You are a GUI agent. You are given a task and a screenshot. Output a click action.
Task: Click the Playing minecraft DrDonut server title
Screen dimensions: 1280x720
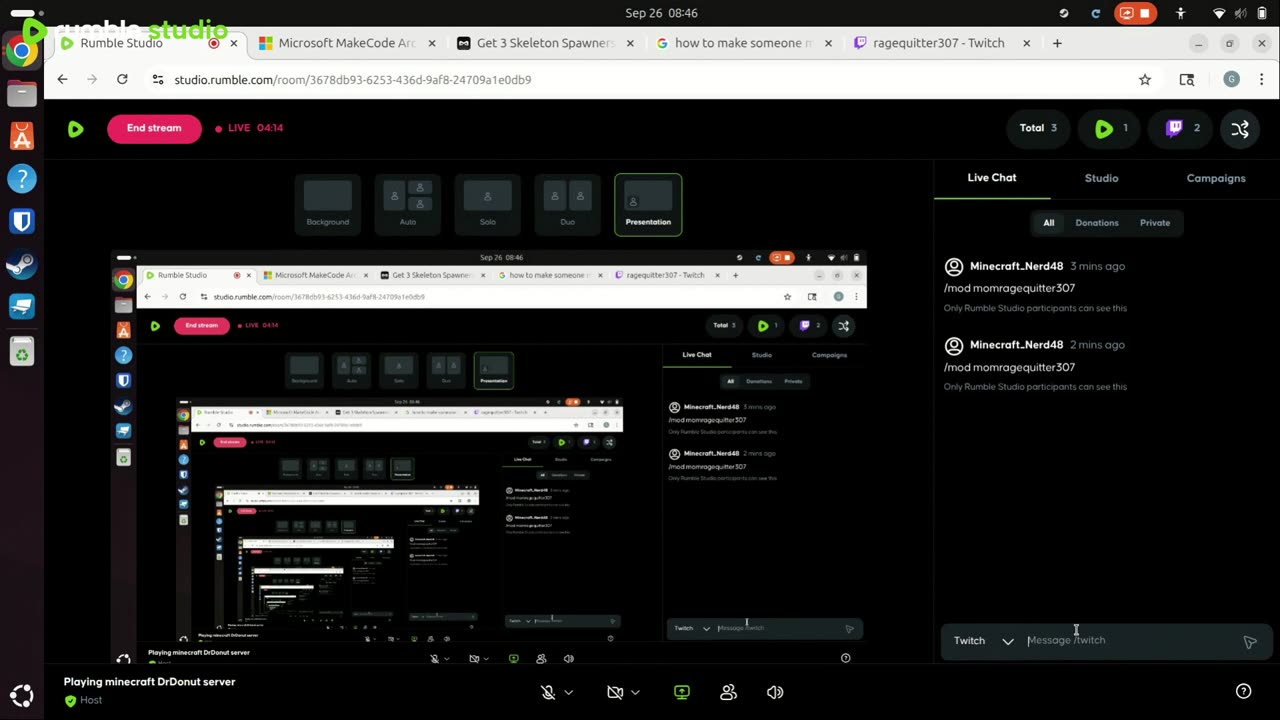tap(150, 682)
